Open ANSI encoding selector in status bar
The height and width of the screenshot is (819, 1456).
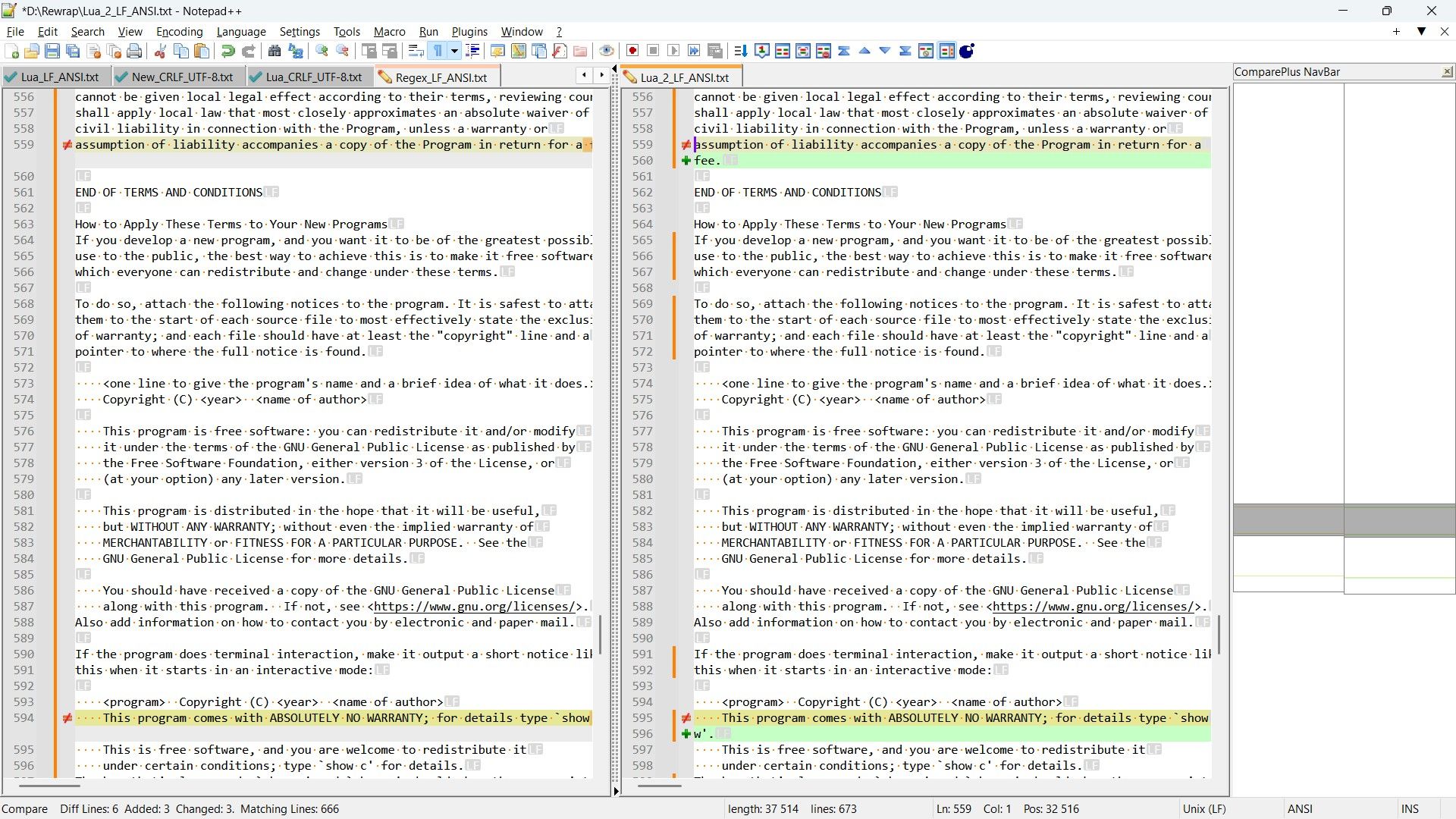point(1300,809)
